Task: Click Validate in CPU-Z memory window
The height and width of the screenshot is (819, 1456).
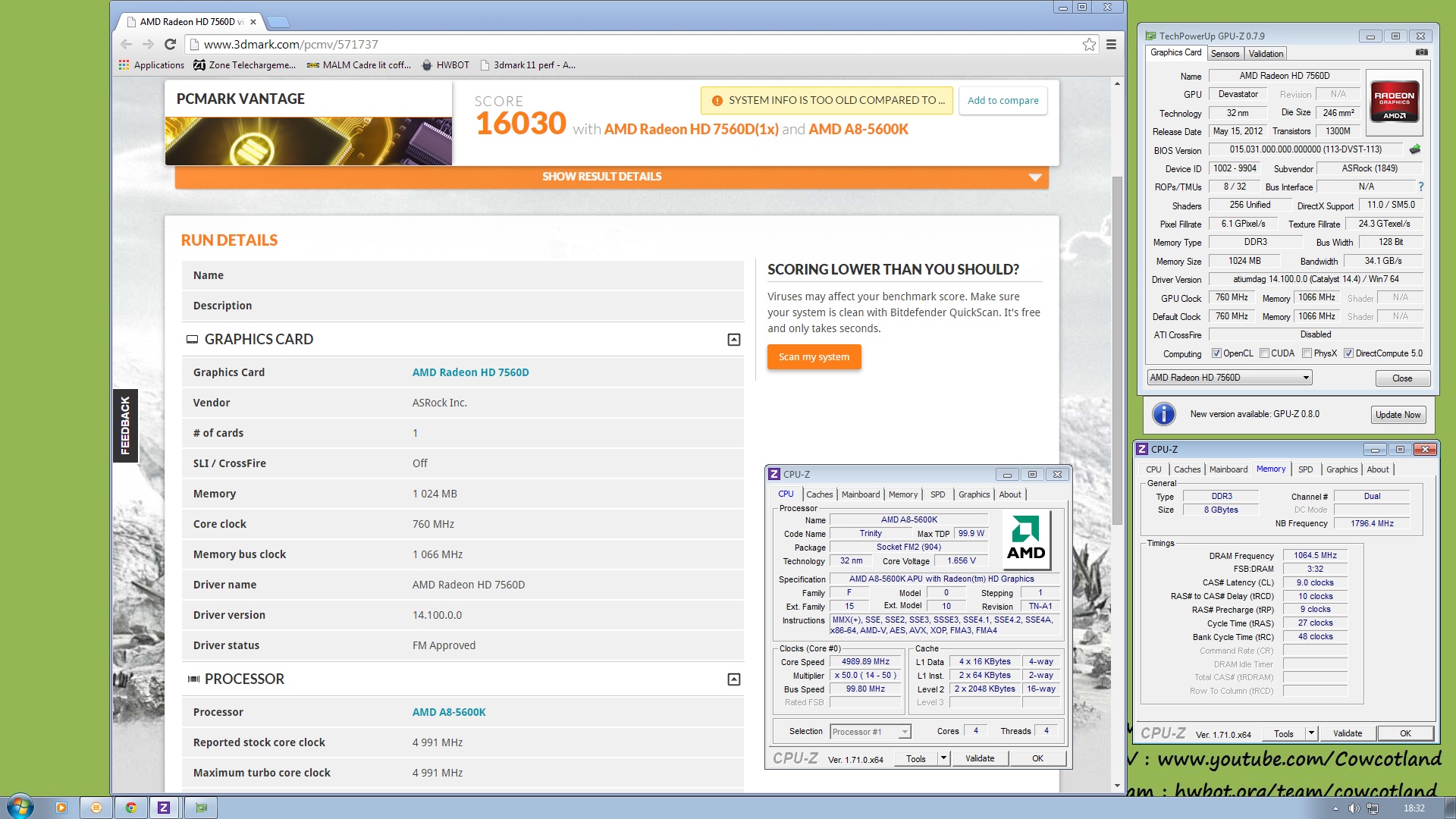Action: tap(1347, 733)
